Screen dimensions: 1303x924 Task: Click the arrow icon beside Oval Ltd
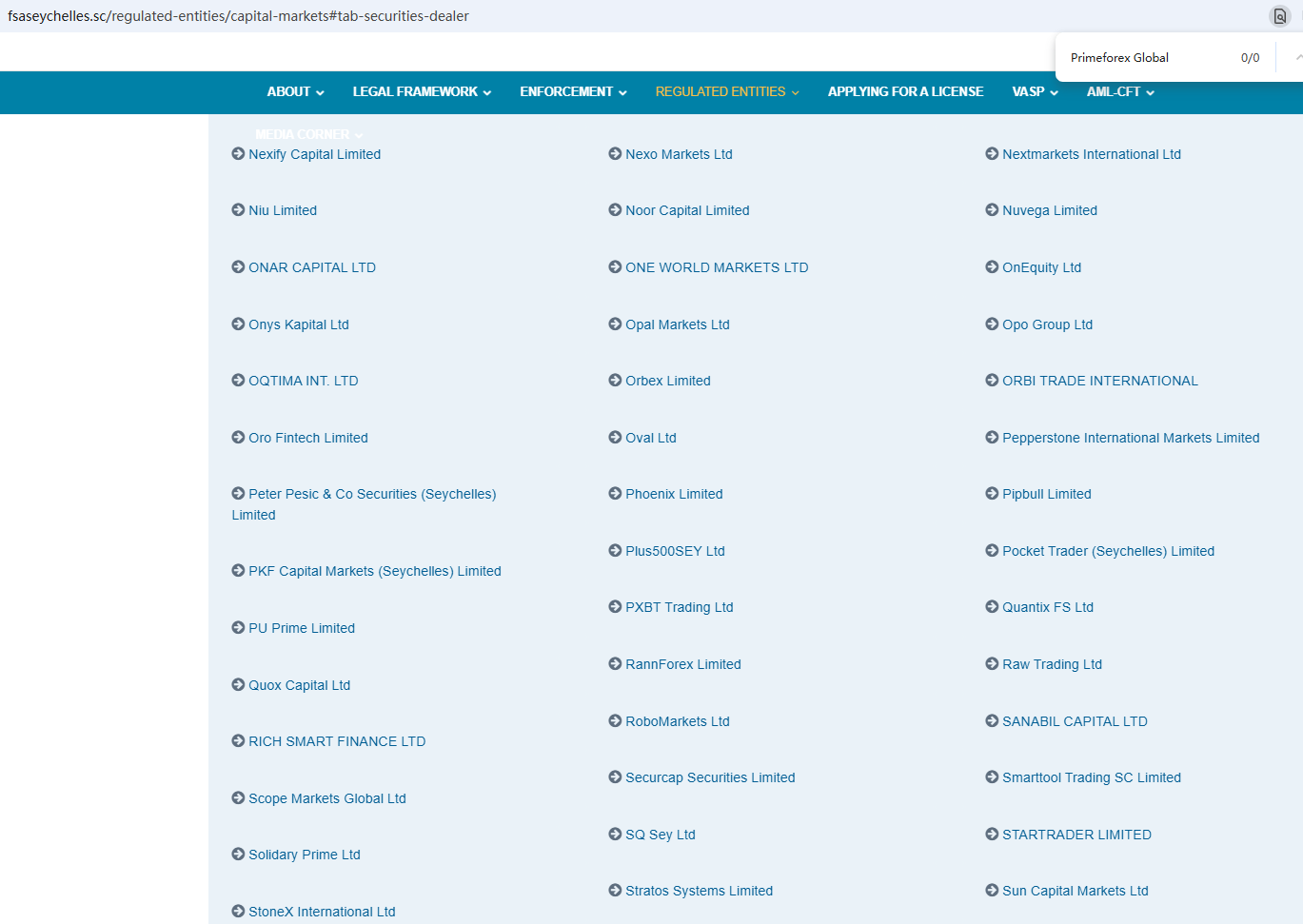[615, 437]
